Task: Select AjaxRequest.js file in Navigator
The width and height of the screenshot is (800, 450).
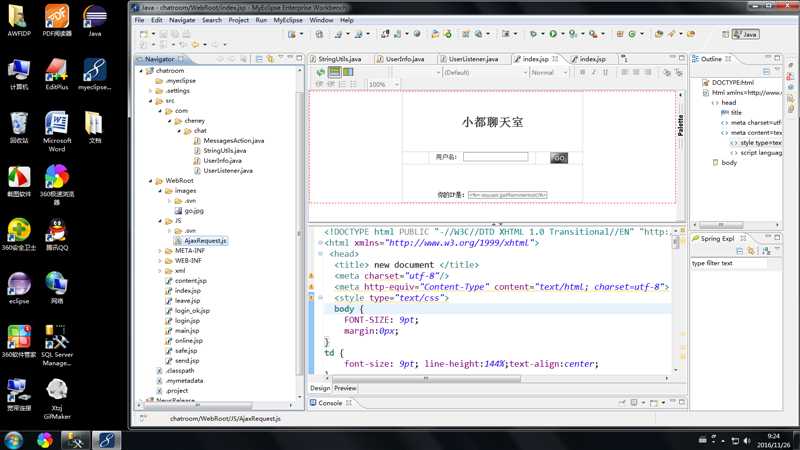Action: [206, 241]
